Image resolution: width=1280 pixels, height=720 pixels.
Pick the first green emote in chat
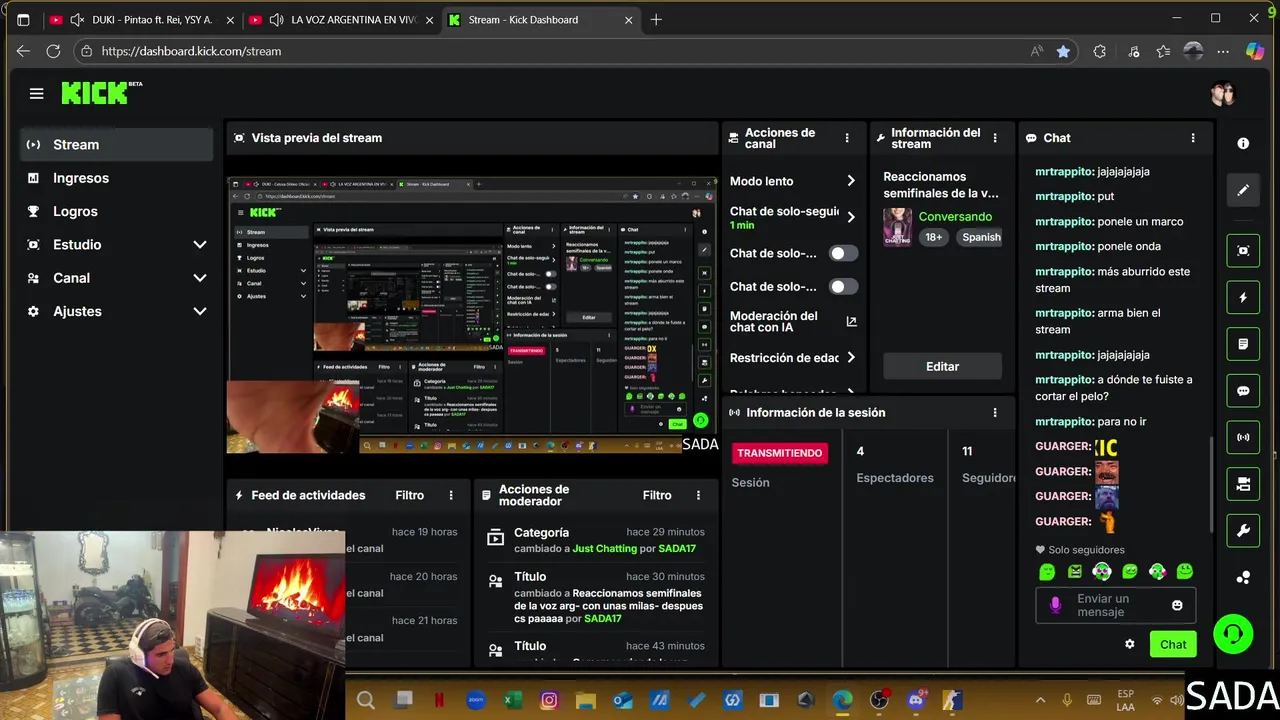click(1047, 572)
